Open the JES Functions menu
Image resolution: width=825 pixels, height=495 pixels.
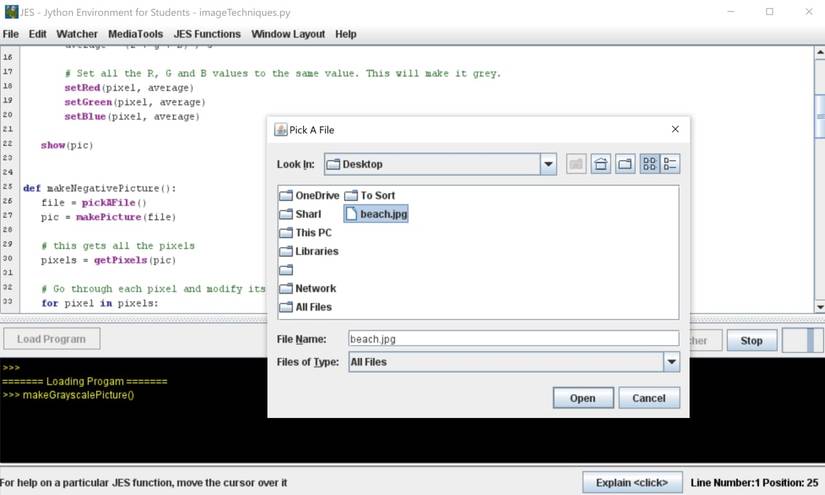(207, 34)
